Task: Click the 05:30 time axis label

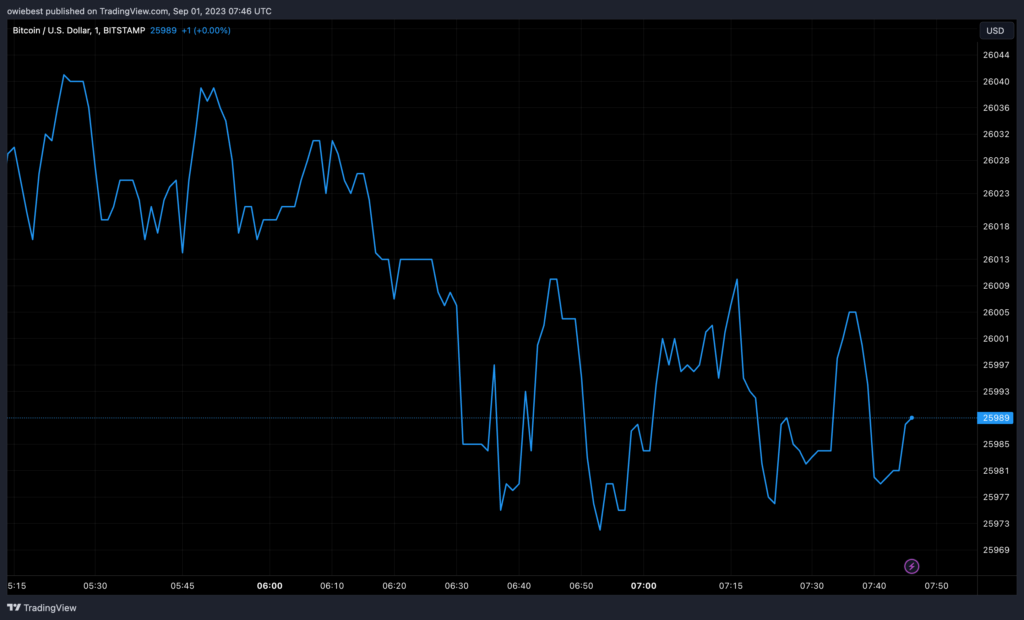Action: [x=95, y=586]
